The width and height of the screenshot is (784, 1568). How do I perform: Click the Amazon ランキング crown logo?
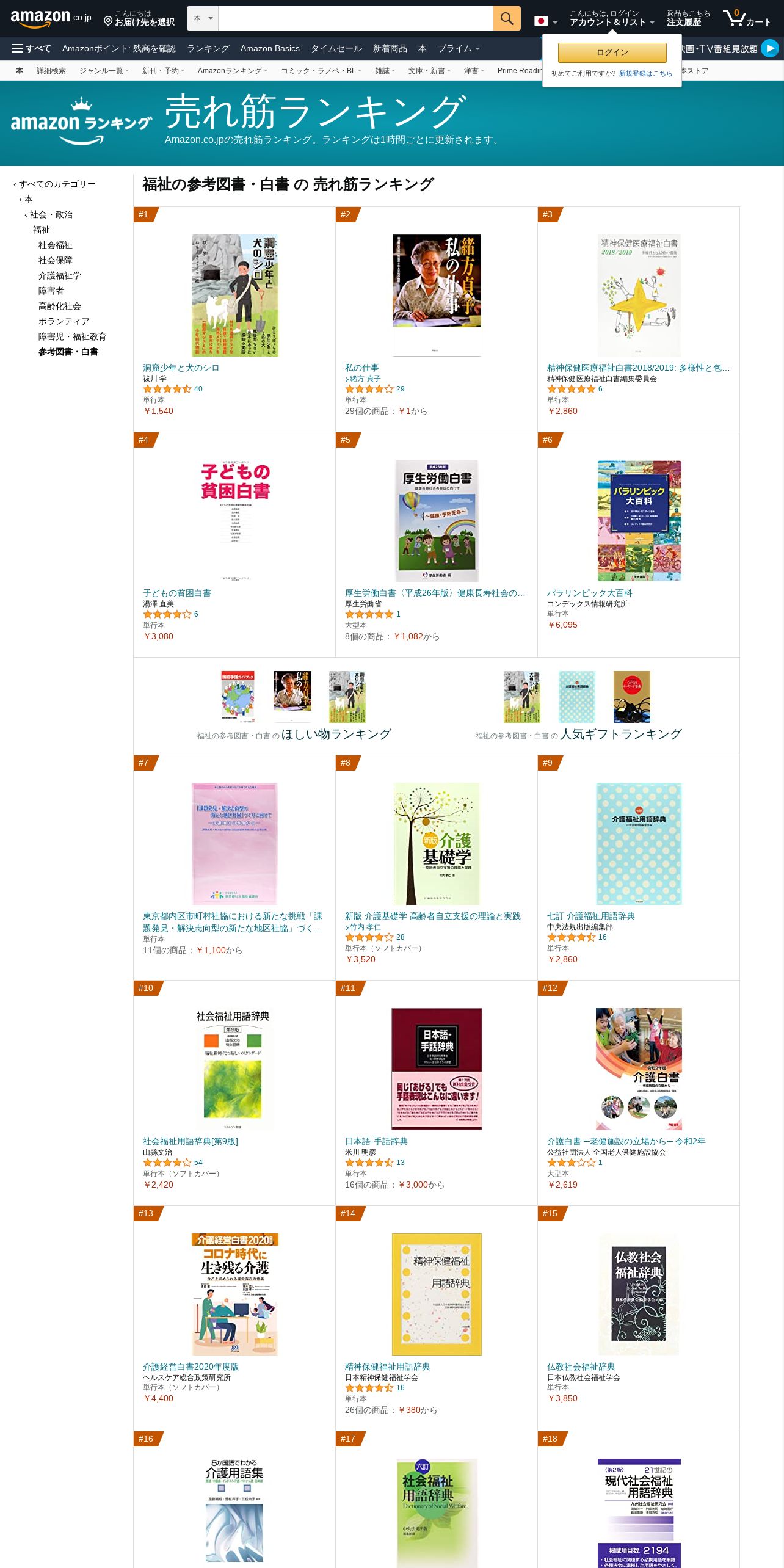[81, 122]
